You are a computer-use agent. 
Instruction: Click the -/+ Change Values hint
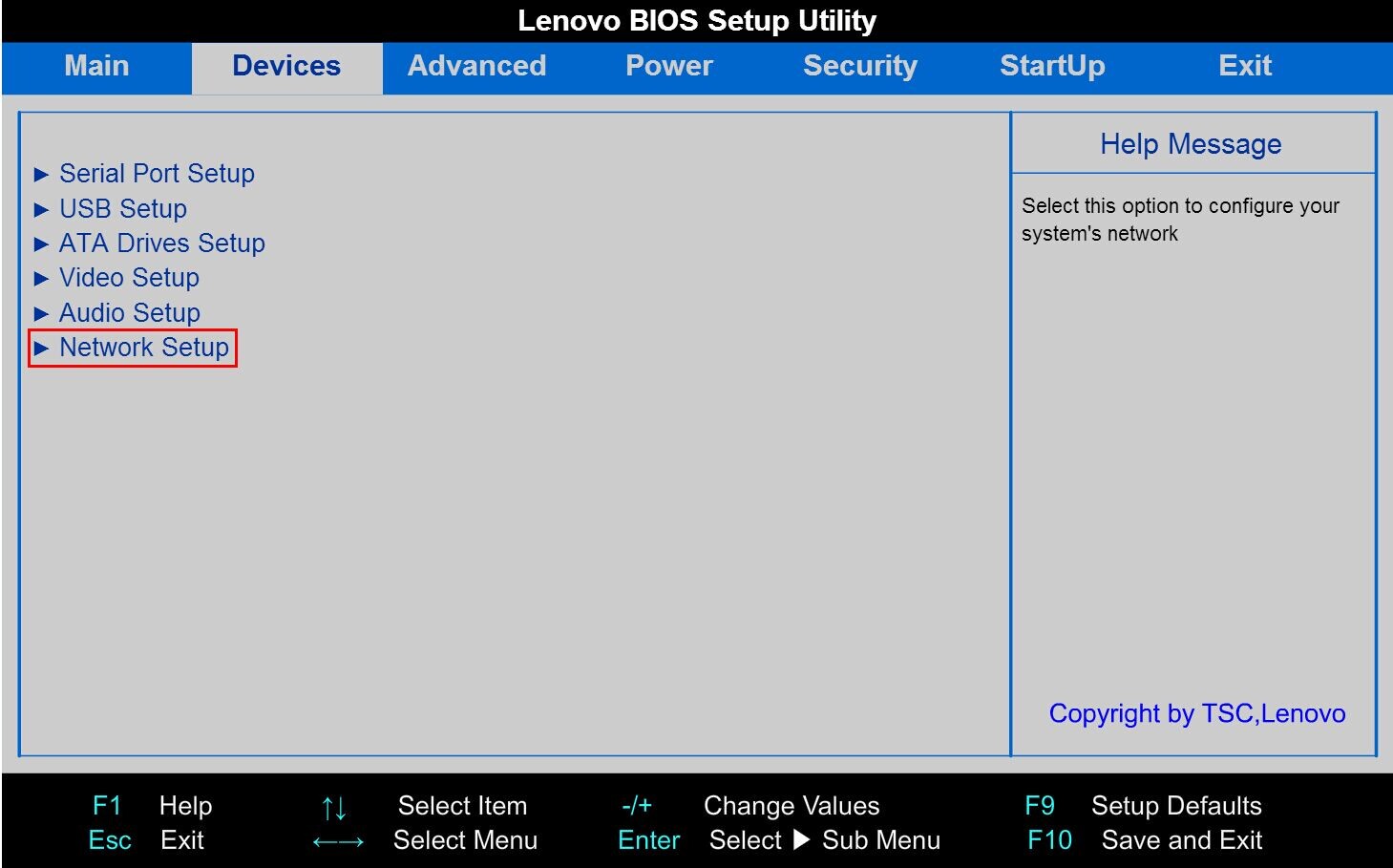(x=750, y=806)
